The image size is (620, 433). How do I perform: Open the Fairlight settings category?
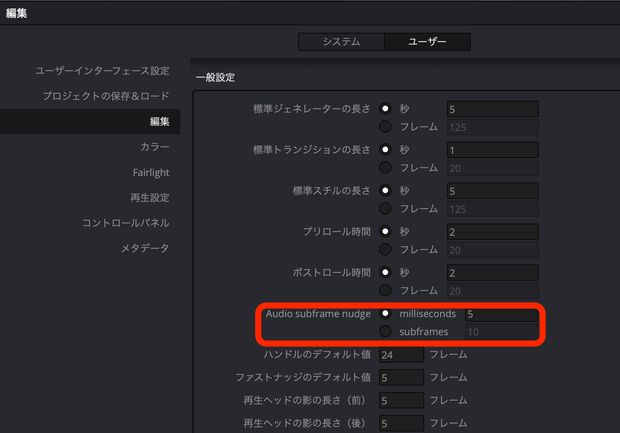pos(150,172)
